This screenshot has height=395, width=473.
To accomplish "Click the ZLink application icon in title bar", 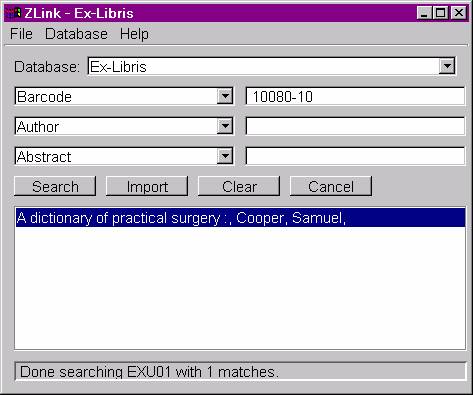I will [x=13, y=13].
